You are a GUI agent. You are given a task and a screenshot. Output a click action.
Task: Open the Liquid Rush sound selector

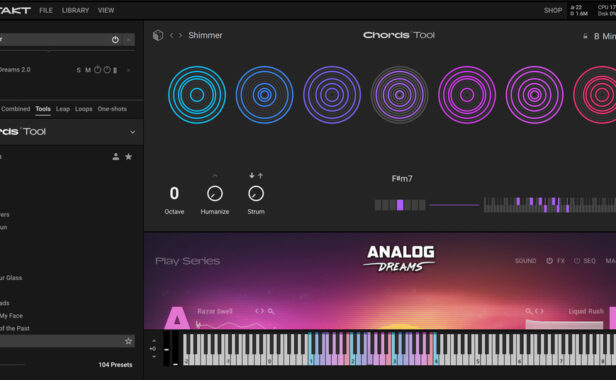pyautogui.click(x=586, y=311)
